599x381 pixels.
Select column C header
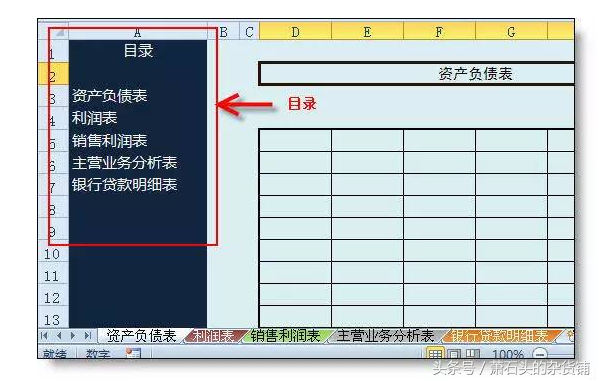[x=249, y=32]
